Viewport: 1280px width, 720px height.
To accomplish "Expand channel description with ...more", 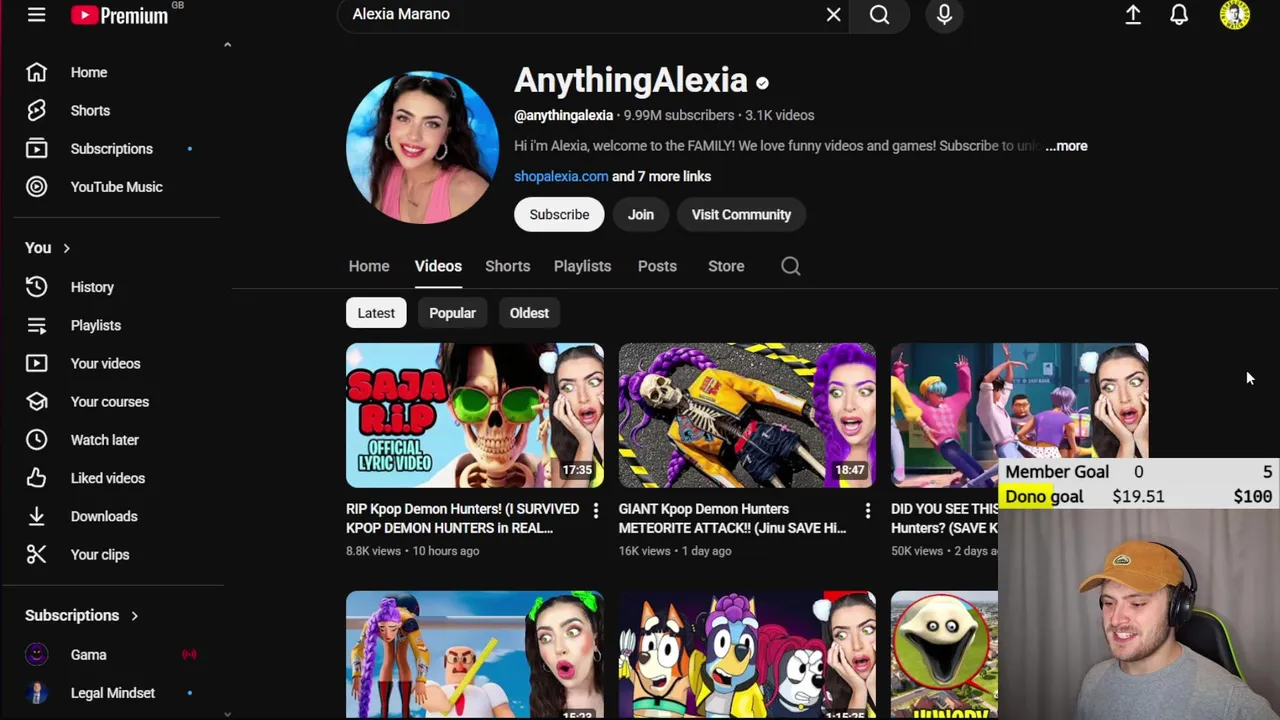I will tap(1066, 146).
